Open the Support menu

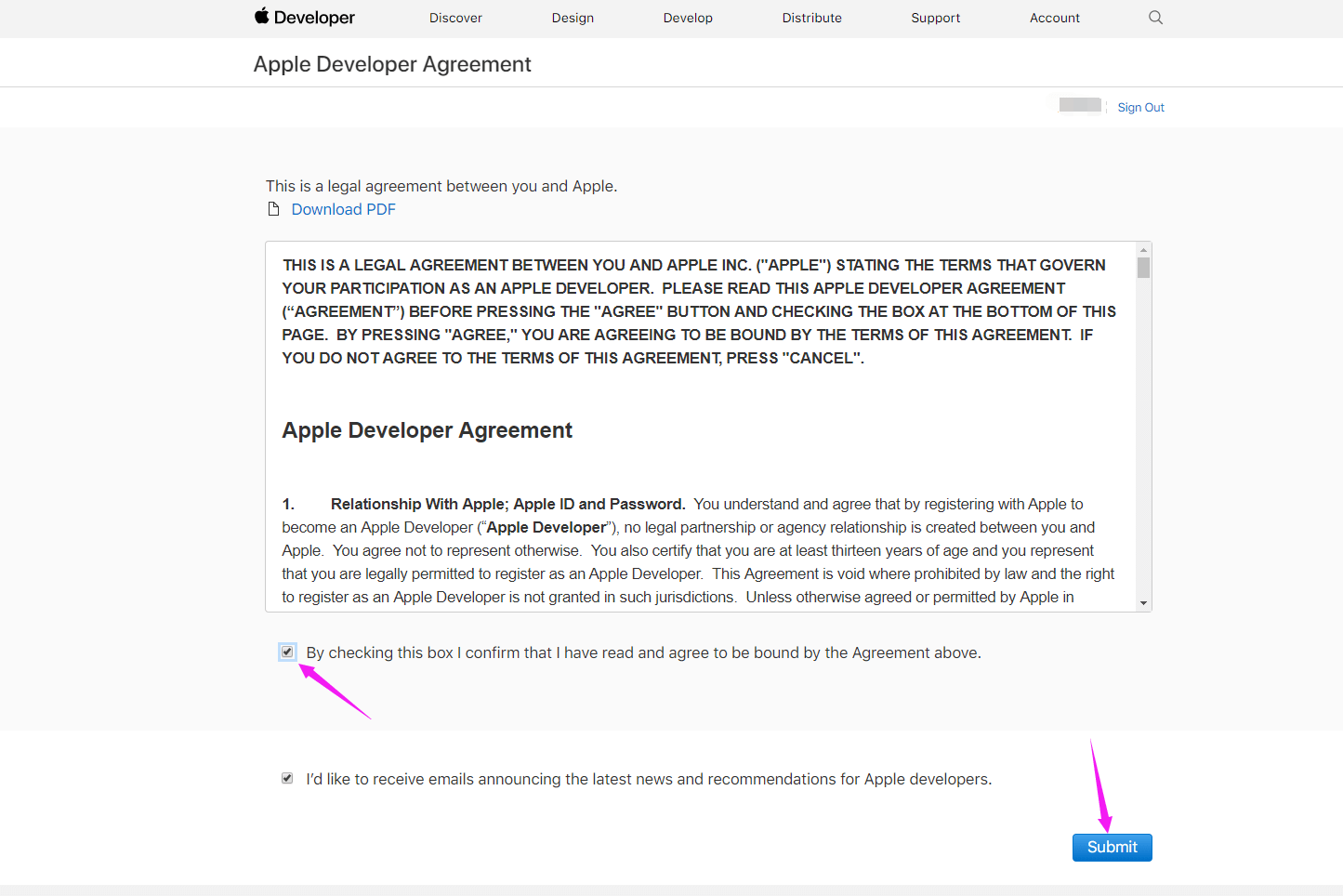(x=935, y=18)
